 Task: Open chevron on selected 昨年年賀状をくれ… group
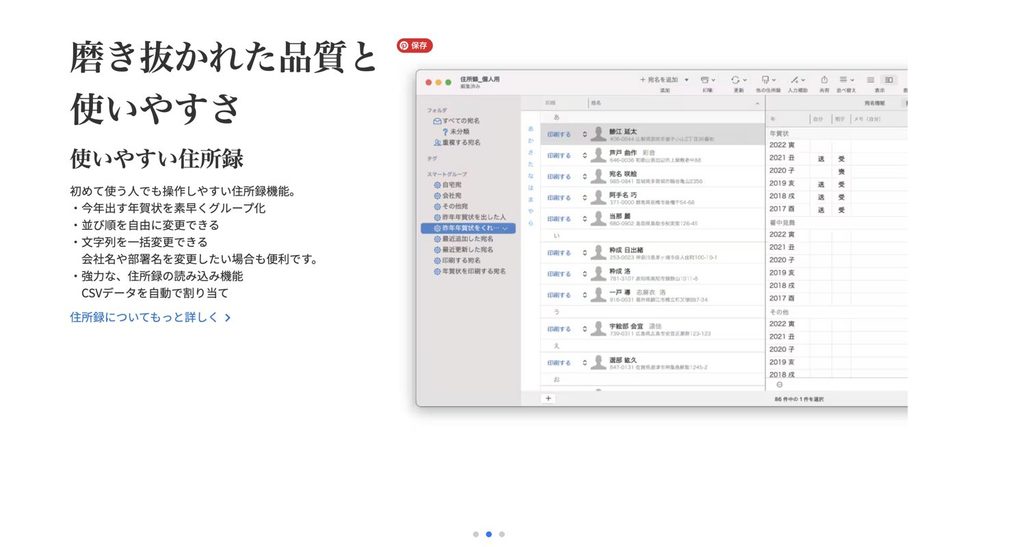point(505,228)
